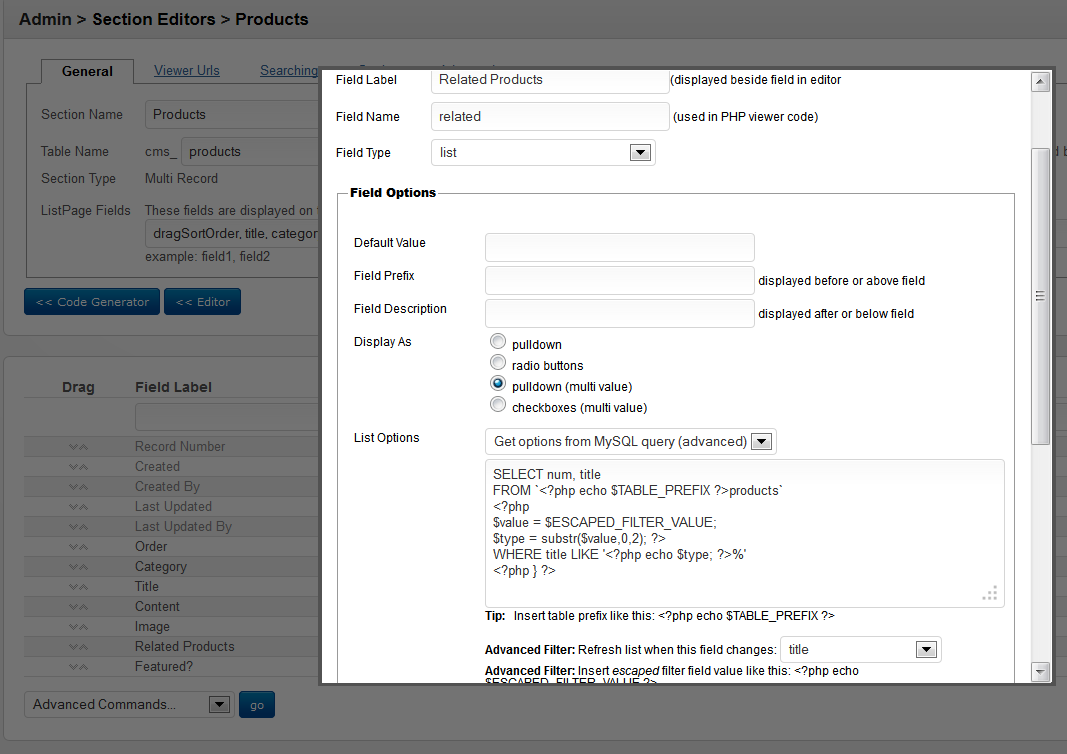Screen dimensions: 1067x754
Task: Switch to the Viewer Urls tab
Action: [x=187, y=71]
